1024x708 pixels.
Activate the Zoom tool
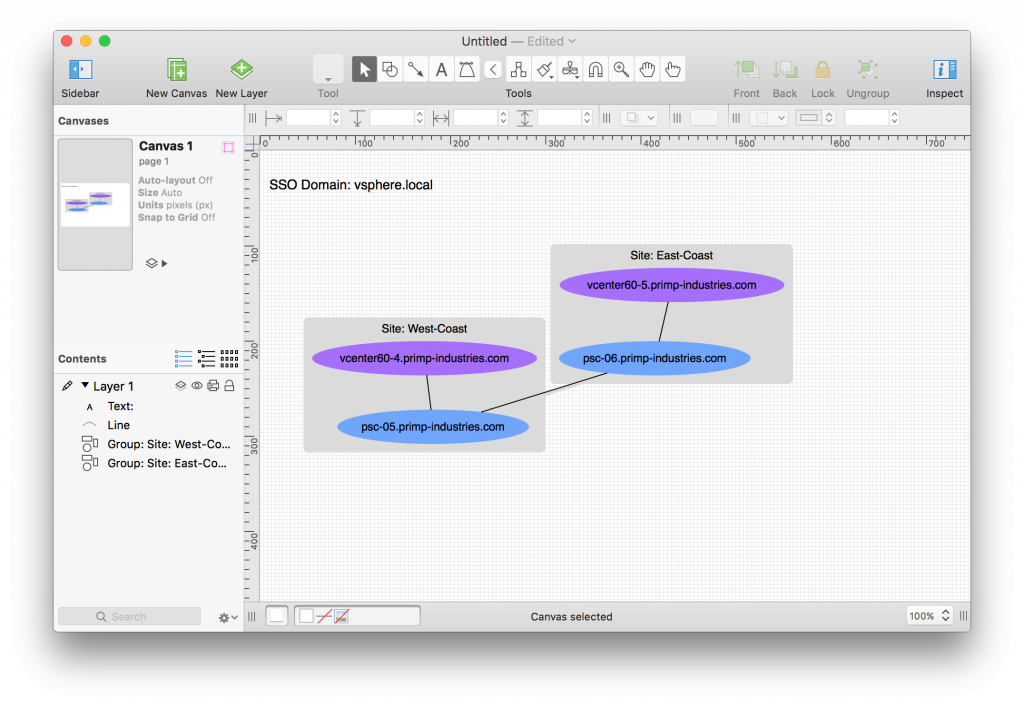tap(621, 69)
